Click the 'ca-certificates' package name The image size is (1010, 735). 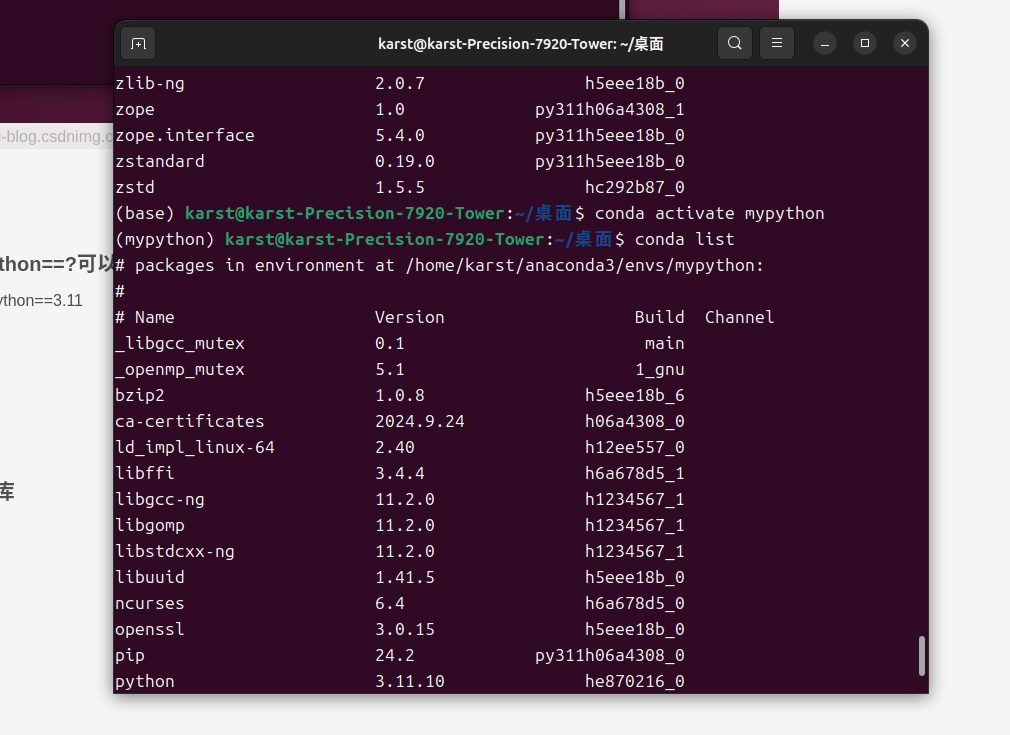pos(189,421)
